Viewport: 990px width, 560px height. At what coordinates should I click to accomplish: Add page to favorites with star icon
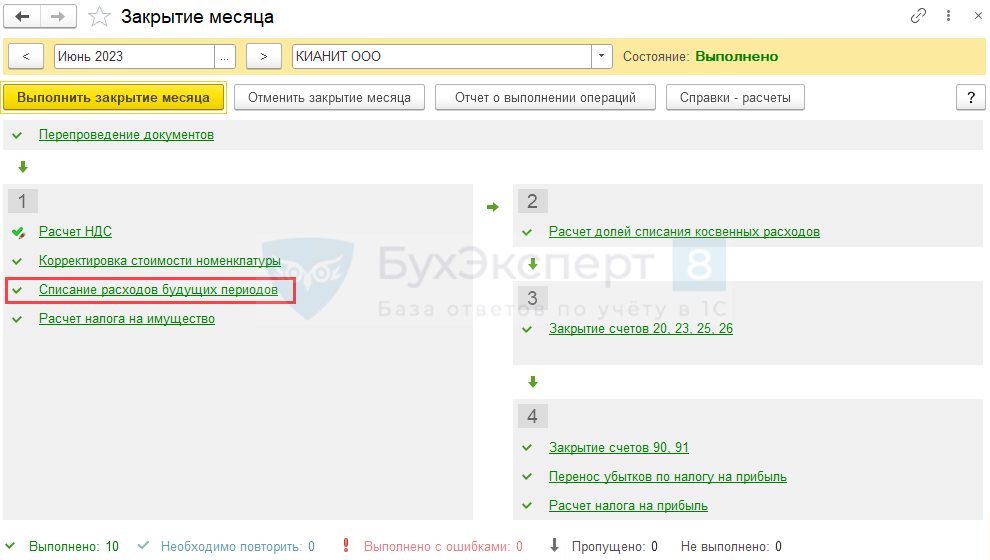point(99,17)
